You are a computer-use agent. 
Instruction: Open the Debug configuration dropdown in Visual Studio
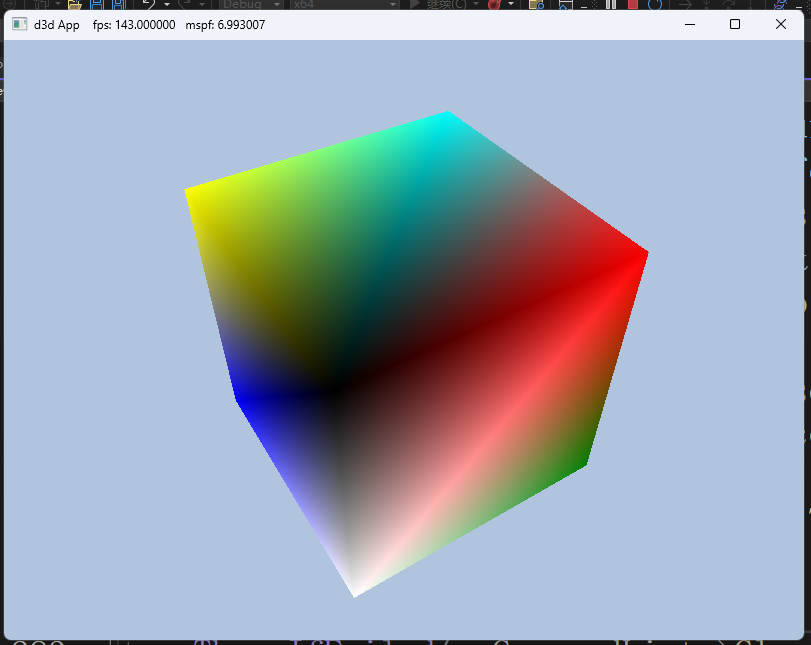point(251,5)
